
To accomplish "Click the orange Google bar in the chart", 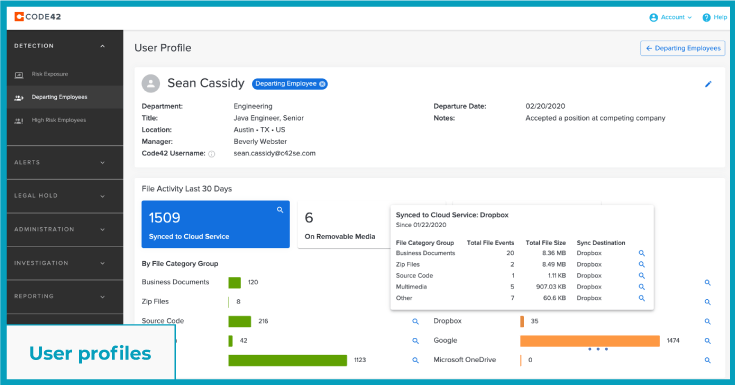I will click(590, 341).
